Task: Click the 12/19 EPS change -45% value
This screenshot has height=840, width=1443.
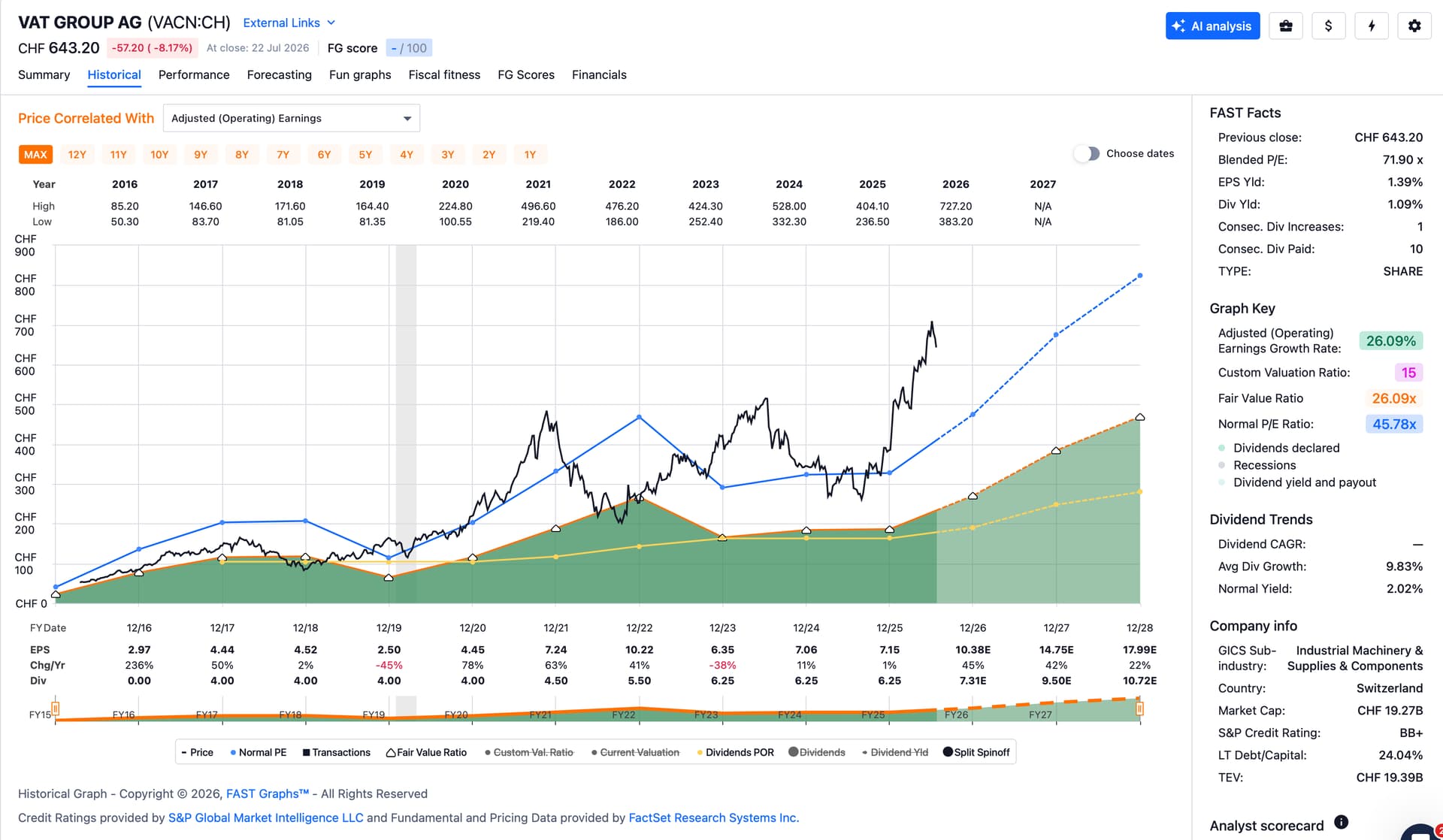Action: (389, 665)
